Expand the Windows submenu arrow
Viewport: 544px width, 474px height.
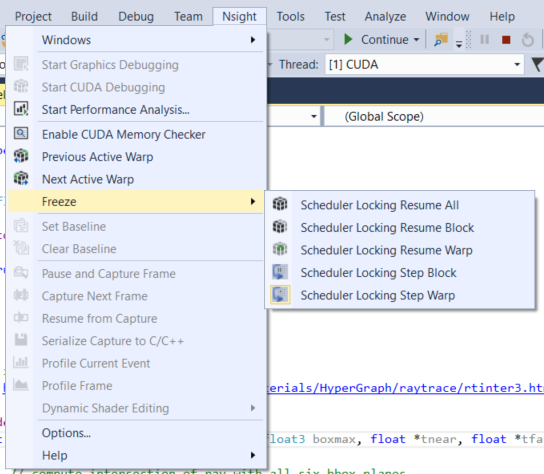point(253,40)
